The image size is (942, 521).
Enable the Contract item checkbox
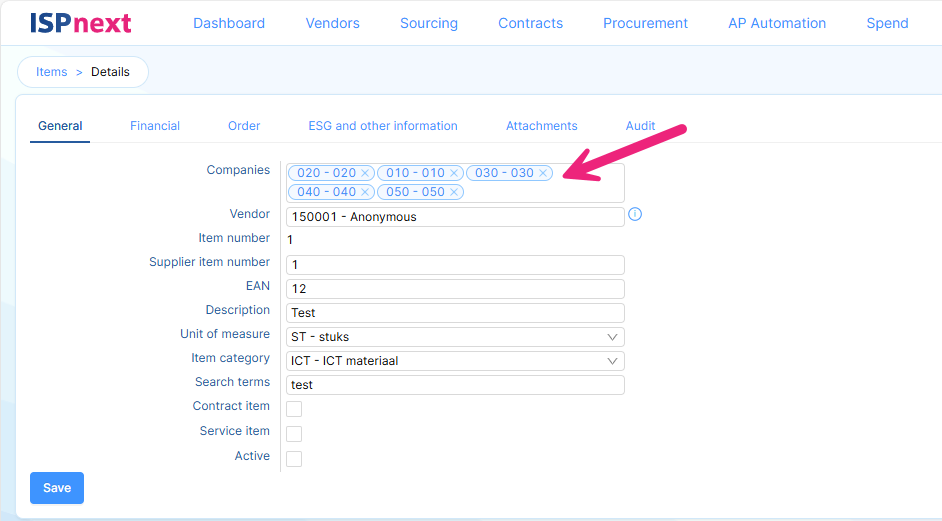pos(294,409)
